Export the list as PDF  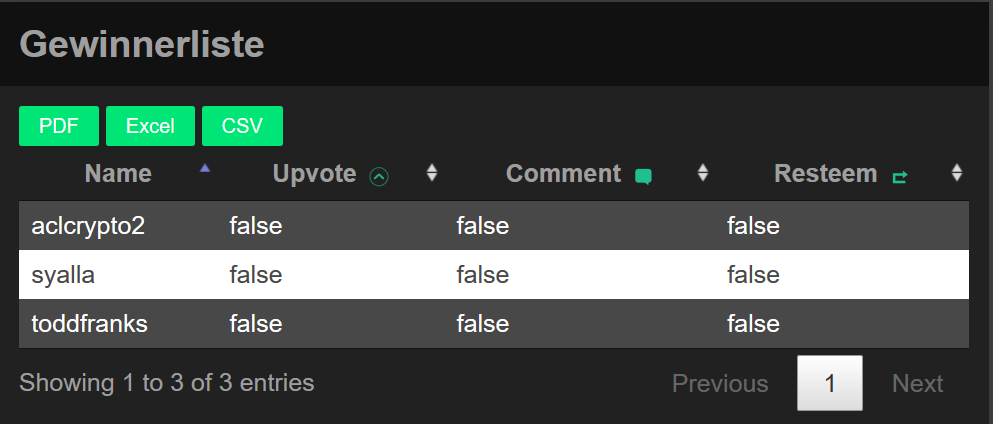[59, 126]
